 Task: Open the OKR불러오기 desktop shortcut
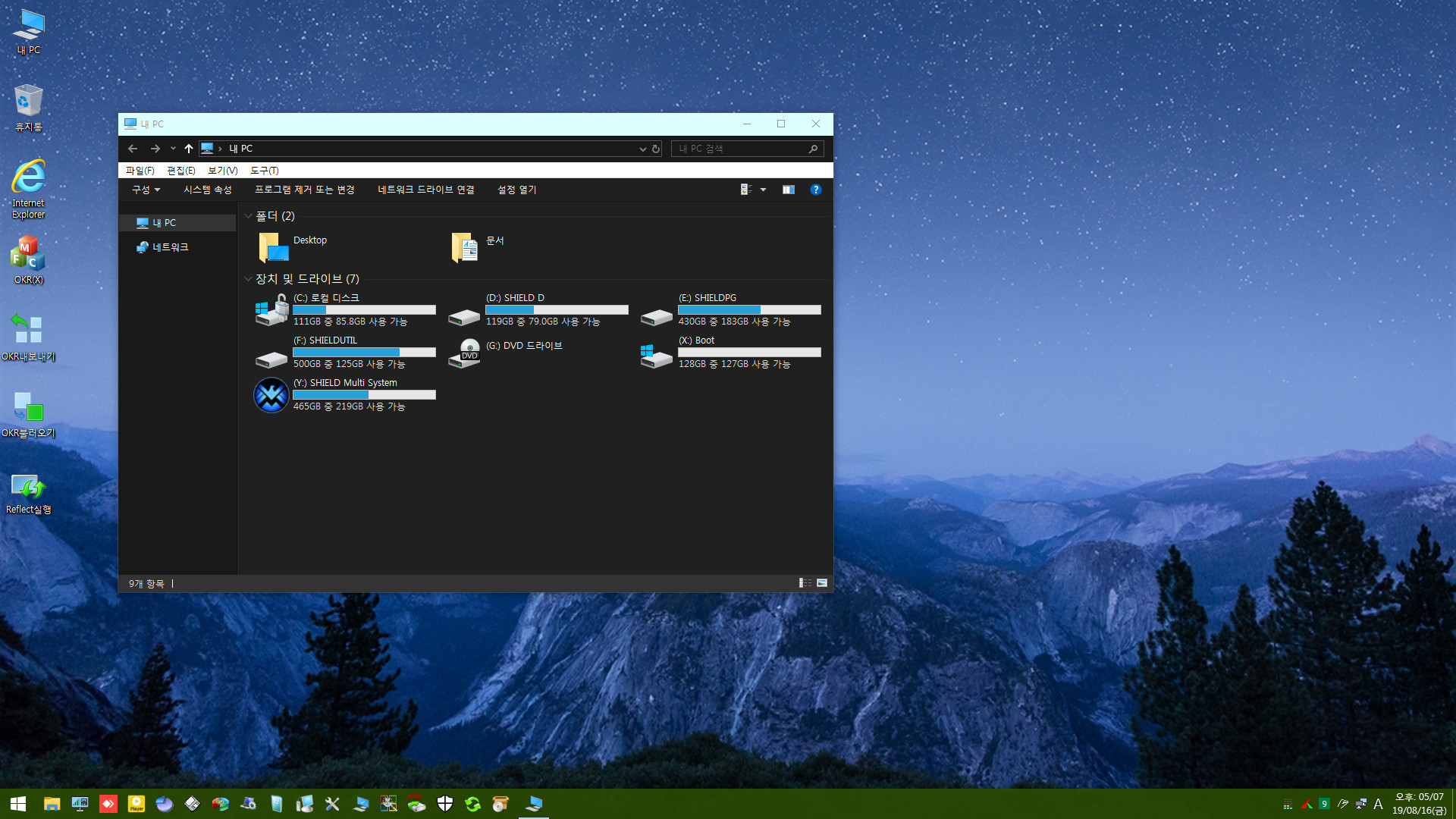29,415
